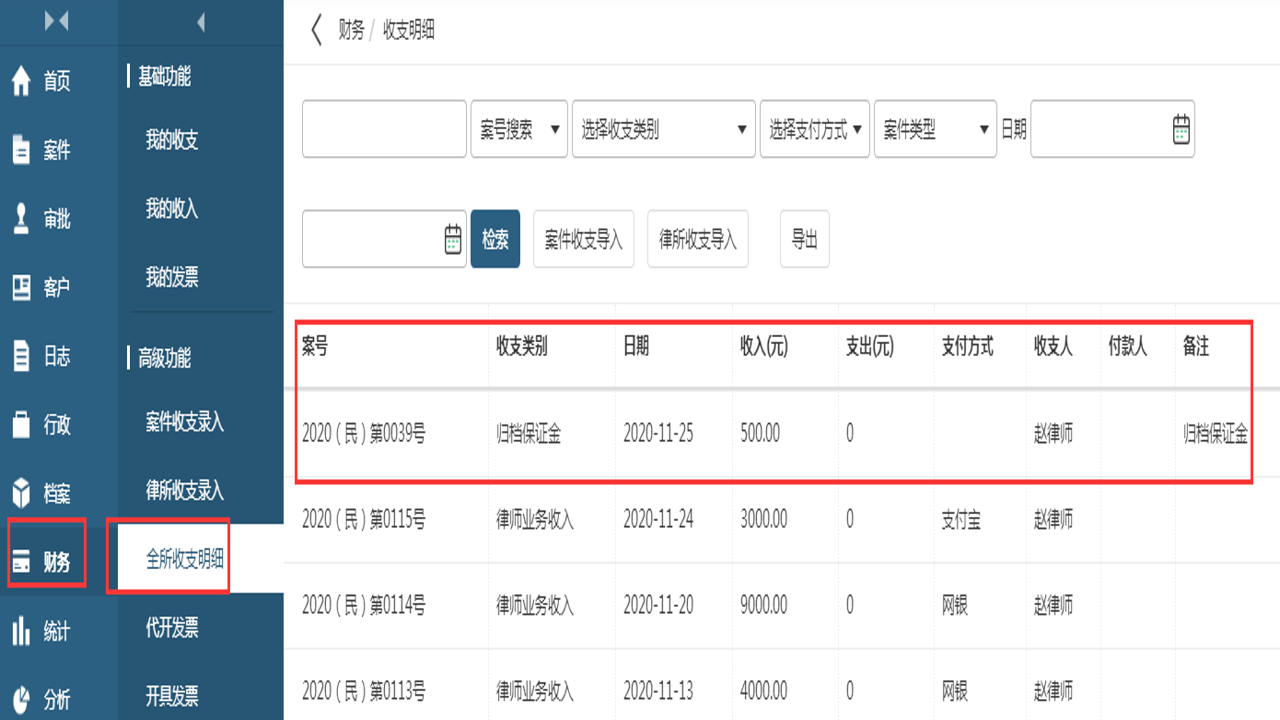Click the pie chart icon beside 分析

21,699
